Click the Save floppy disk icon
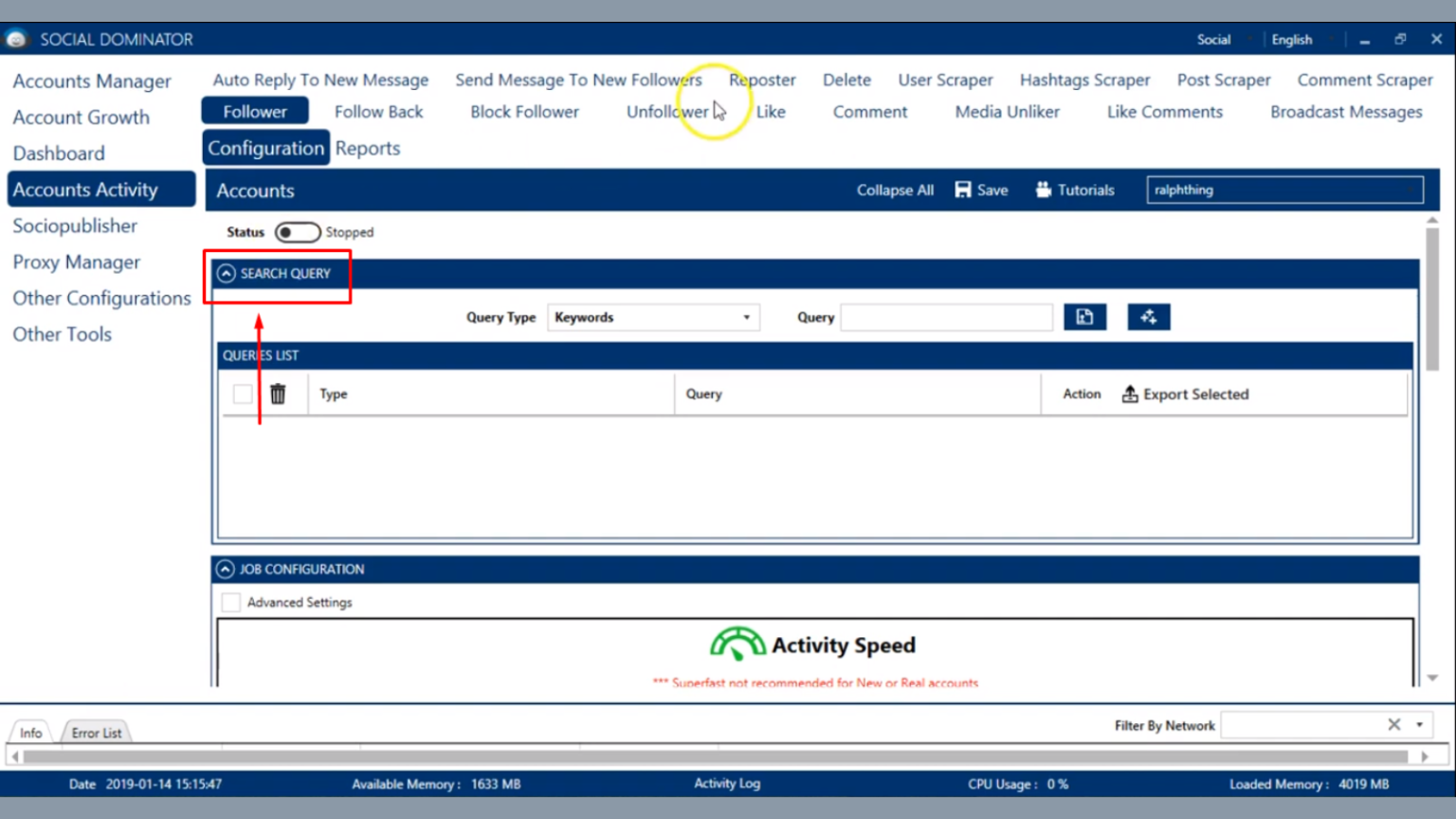Viewport: 1456px width, 819px height. pos(963,190)
